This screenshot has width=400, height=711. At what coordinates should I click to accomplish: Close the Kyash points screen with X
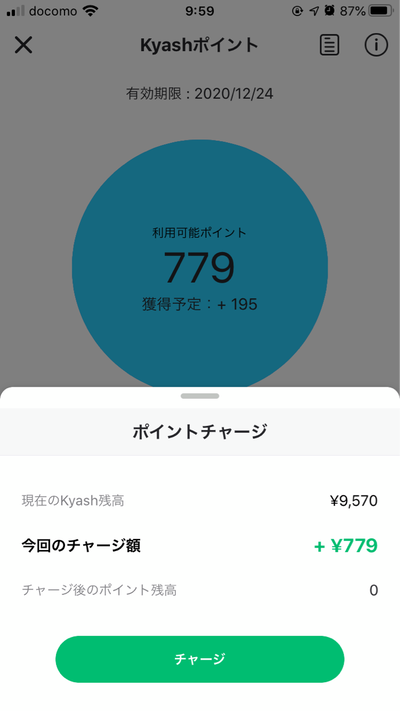(x=23, y=45)
